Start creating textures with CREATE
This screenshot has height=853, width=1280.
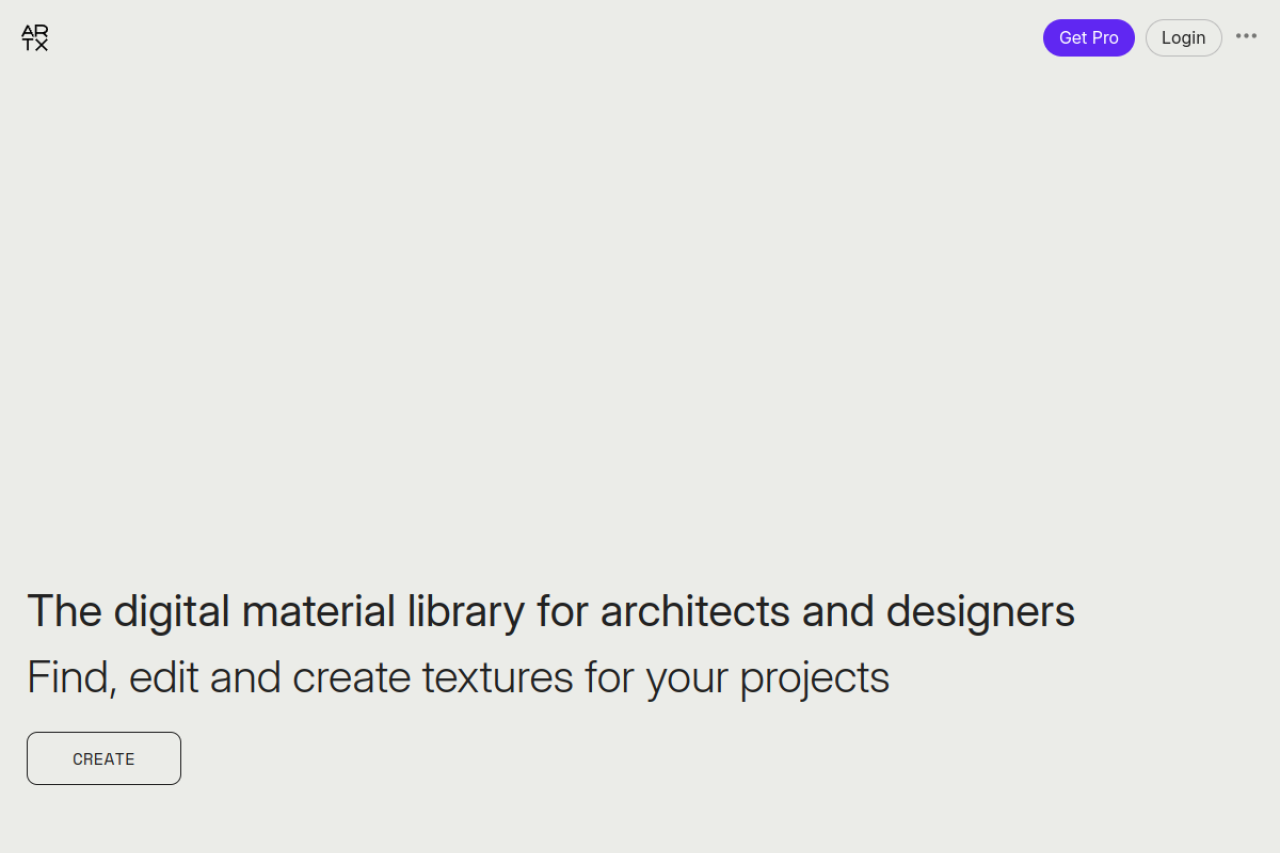(104, 759)
